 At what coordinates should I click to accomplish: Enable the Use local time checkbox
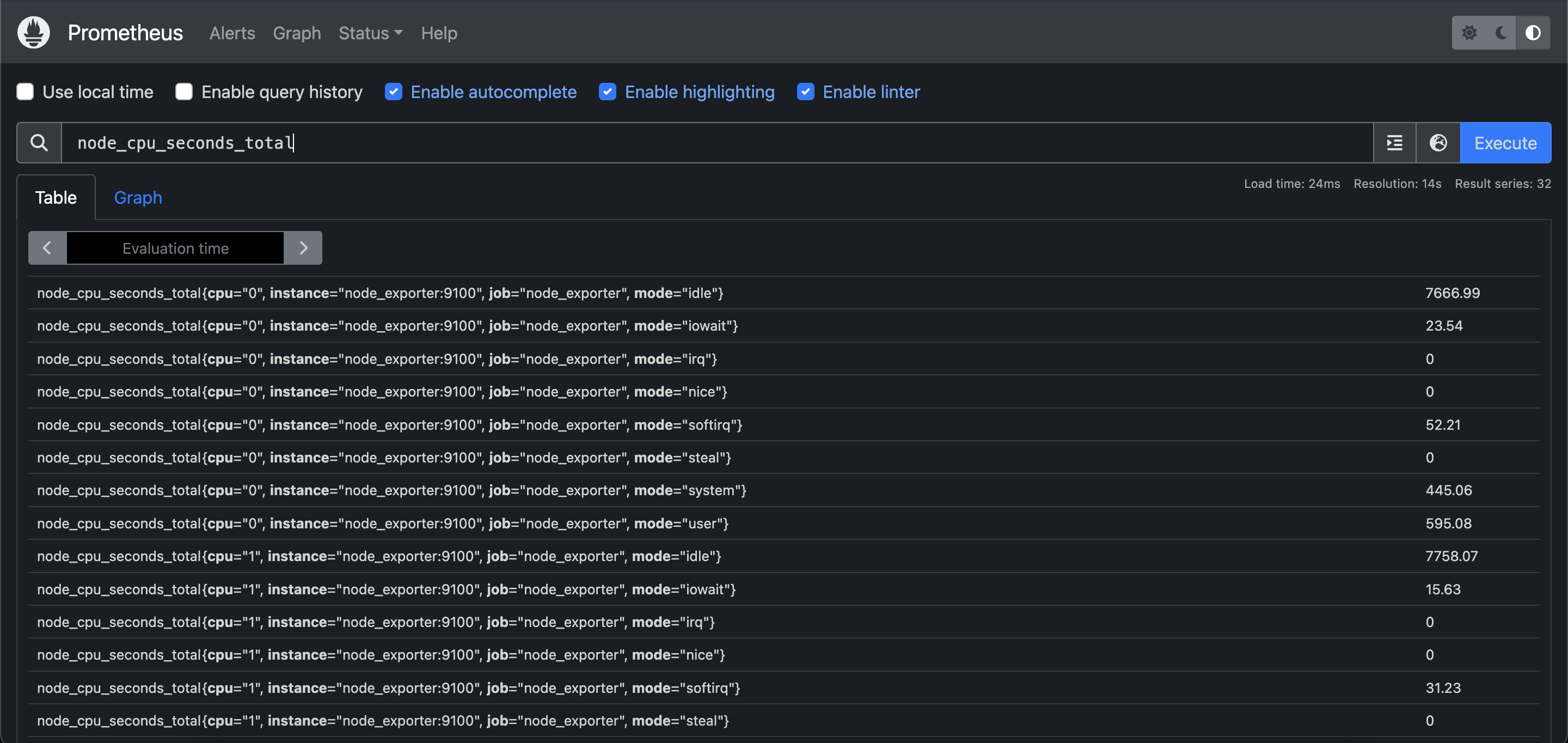coord(25,92)
